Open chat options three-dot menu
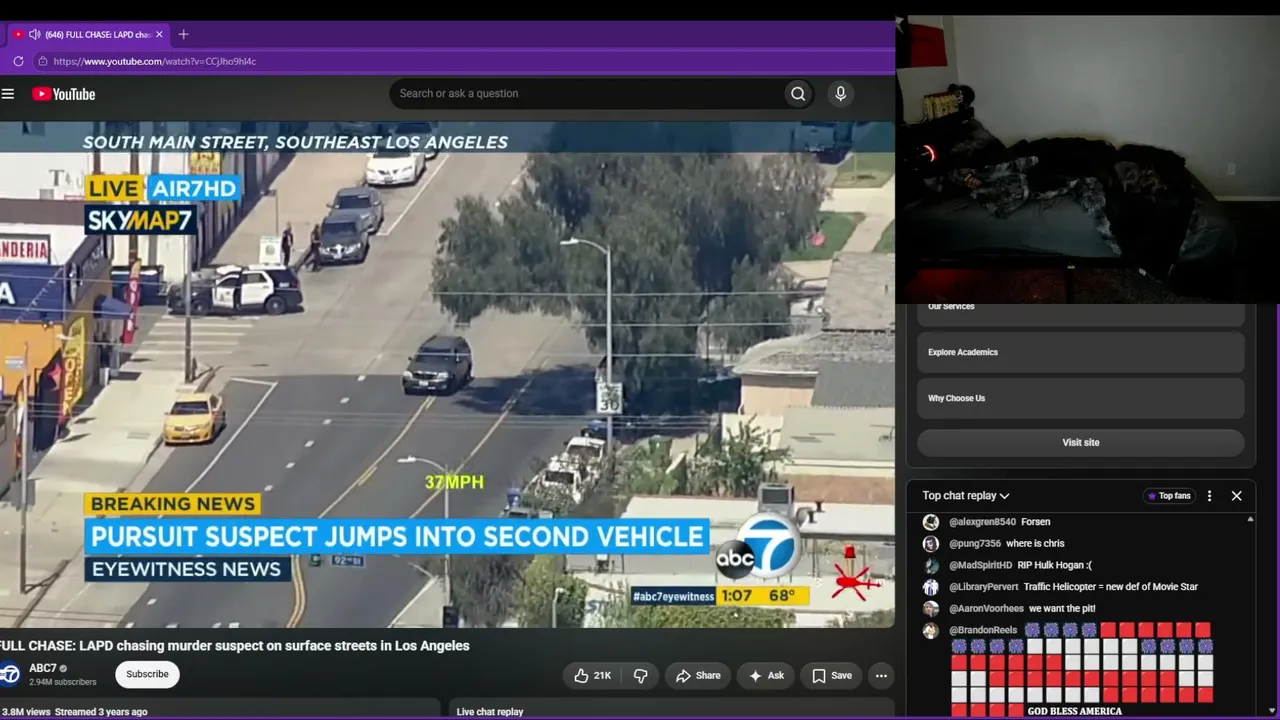Image resolution: width=1280 pixels, height=720 pixels. tap(1209, 496)
